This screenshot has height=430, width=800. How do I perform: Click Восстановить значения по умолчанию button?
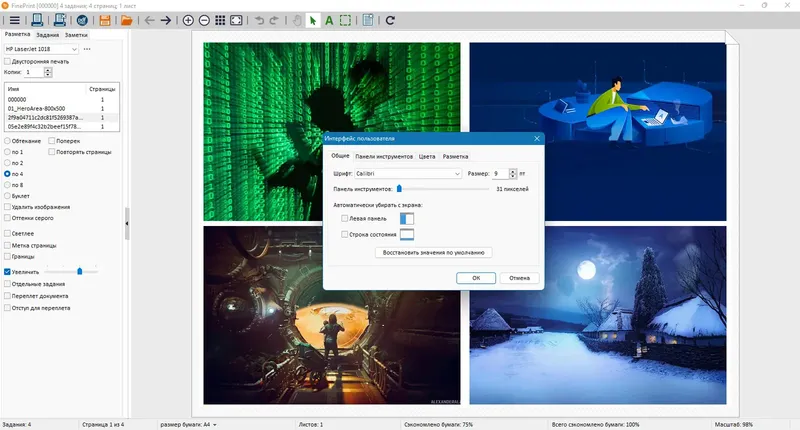click(x=434, y=252)
